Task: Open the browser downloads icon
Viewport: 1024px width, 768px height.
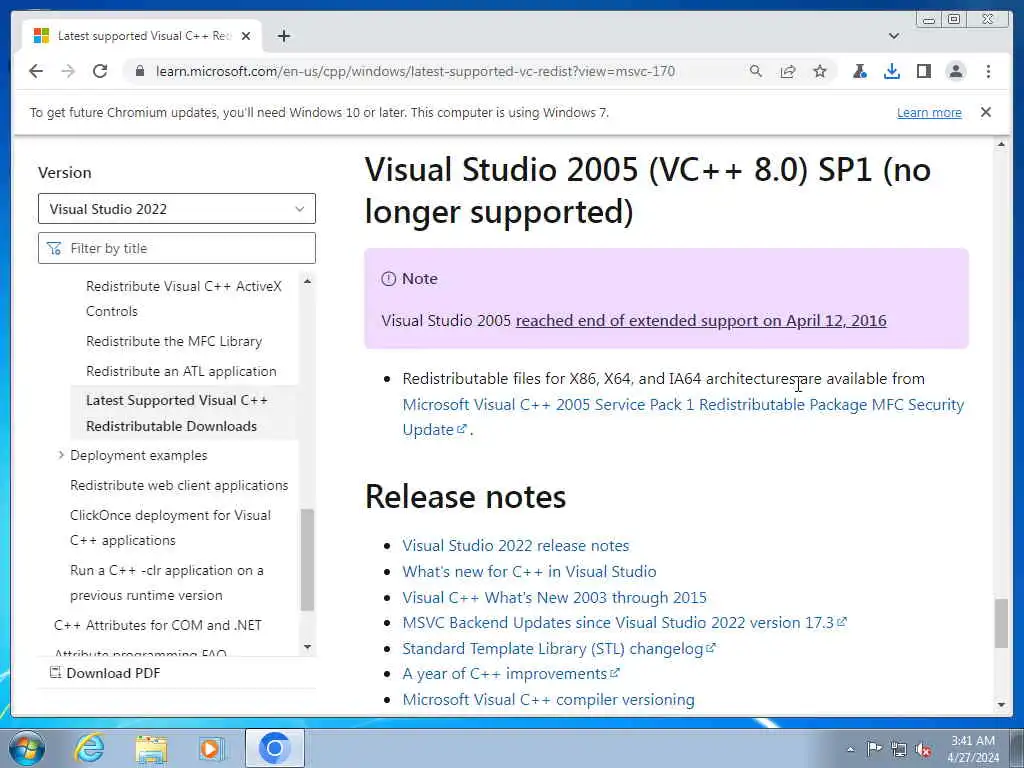Action: pos(891,71)
